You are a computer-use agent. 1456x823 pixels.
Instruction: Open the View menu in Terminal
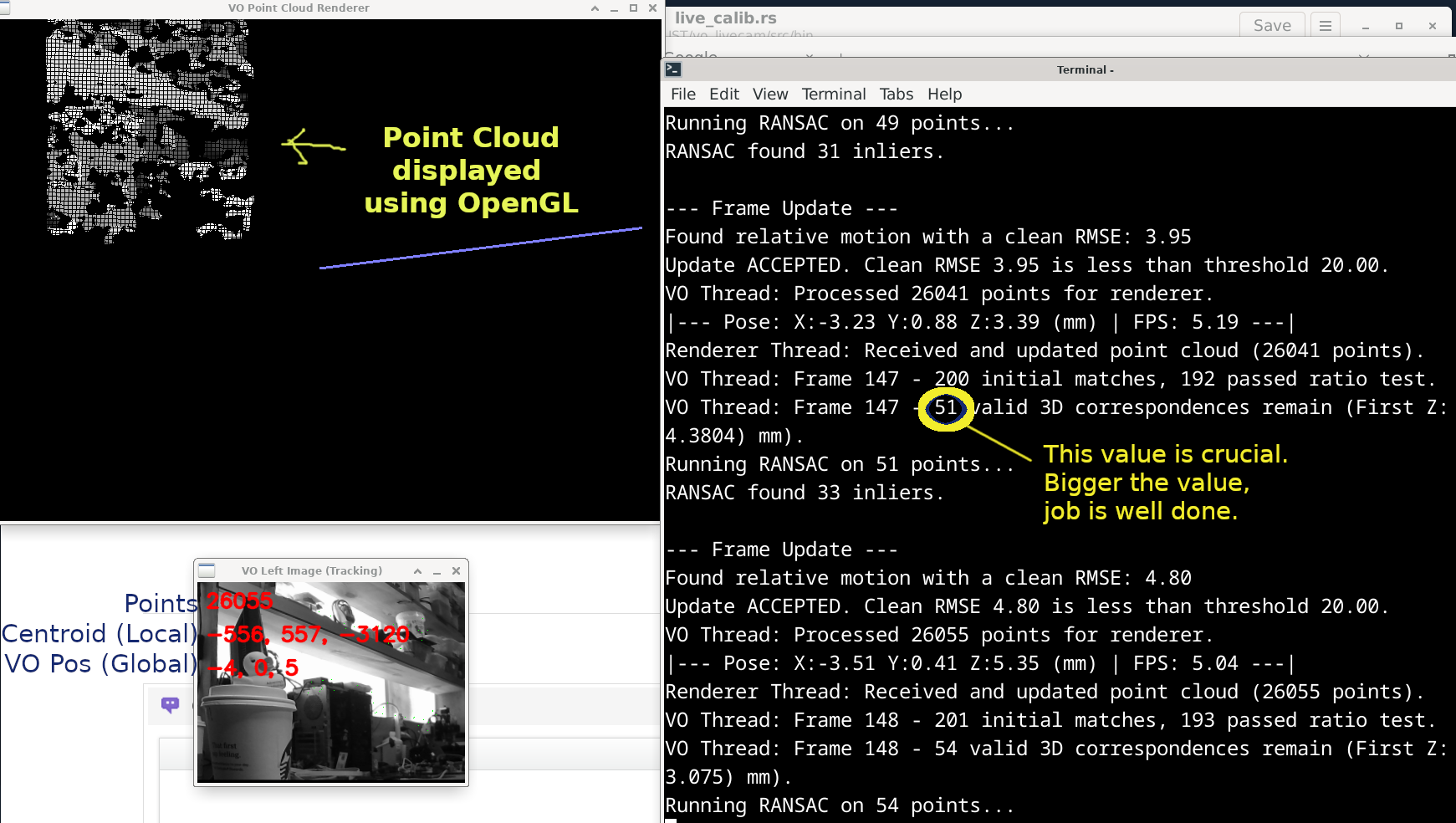[x=769, y=95]
